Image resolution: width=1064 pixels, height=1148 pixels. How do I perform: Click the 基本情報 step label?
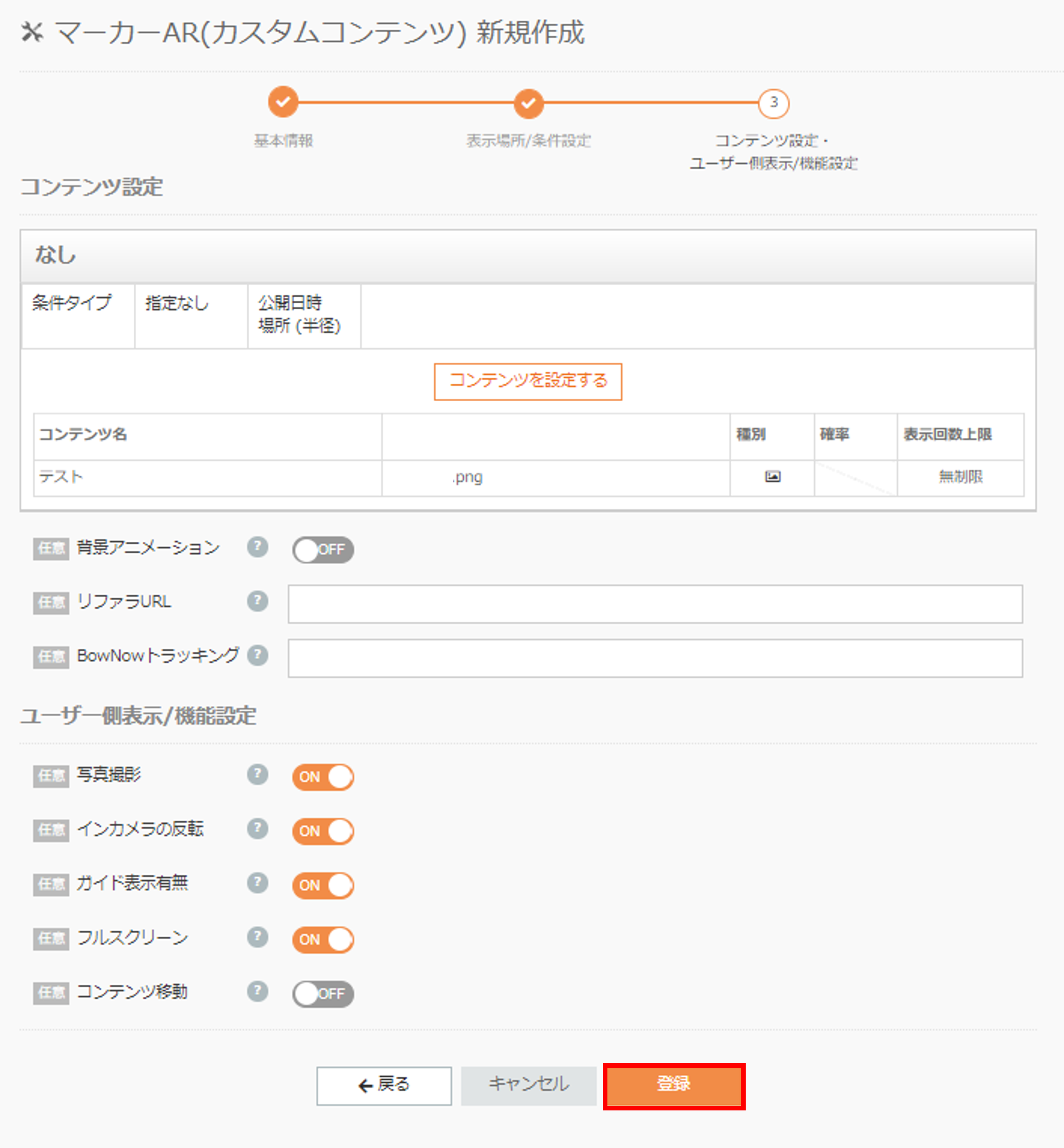283,141
